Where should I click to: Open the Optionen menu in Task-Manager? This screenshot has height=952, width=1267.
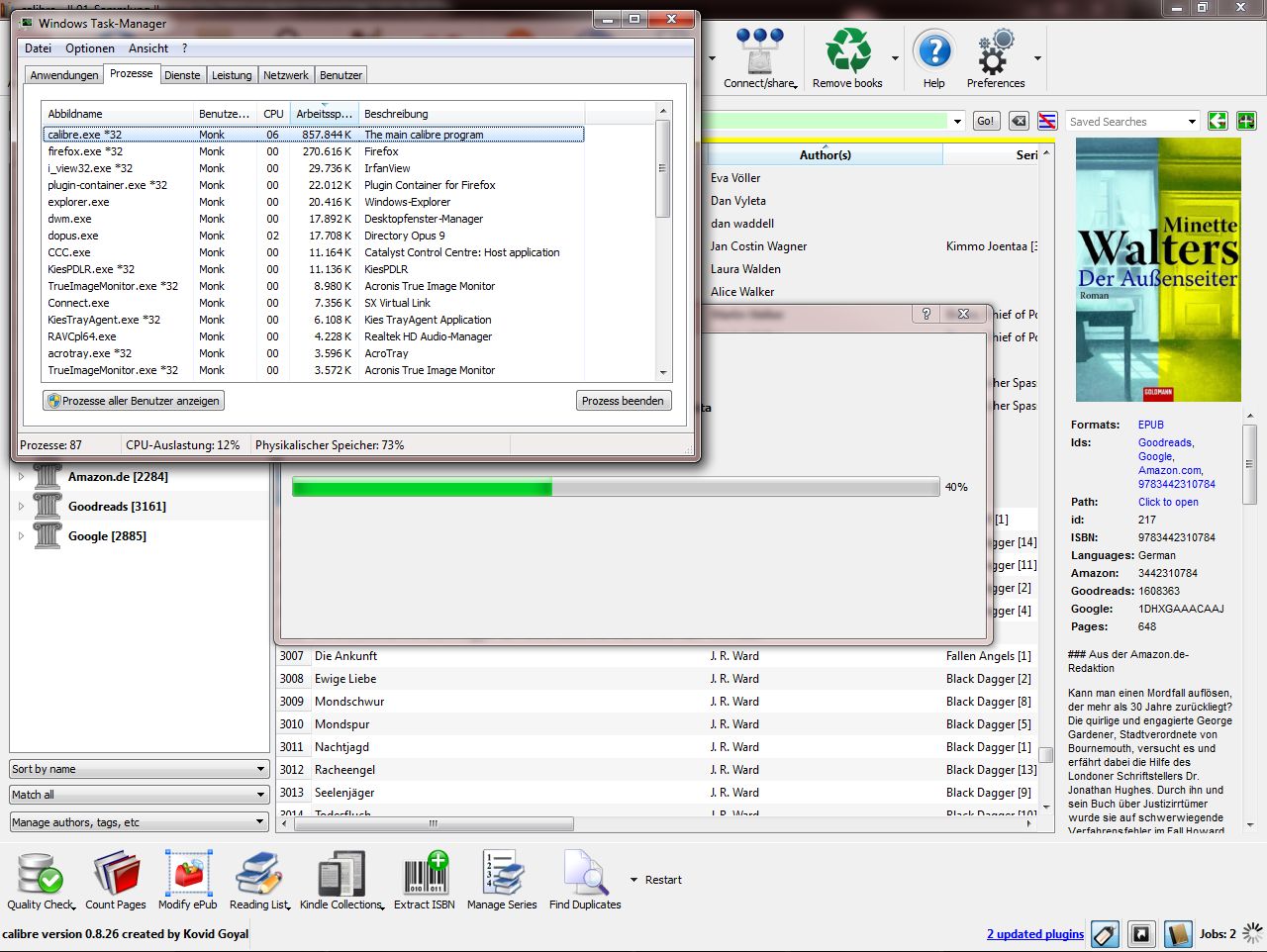90,48
